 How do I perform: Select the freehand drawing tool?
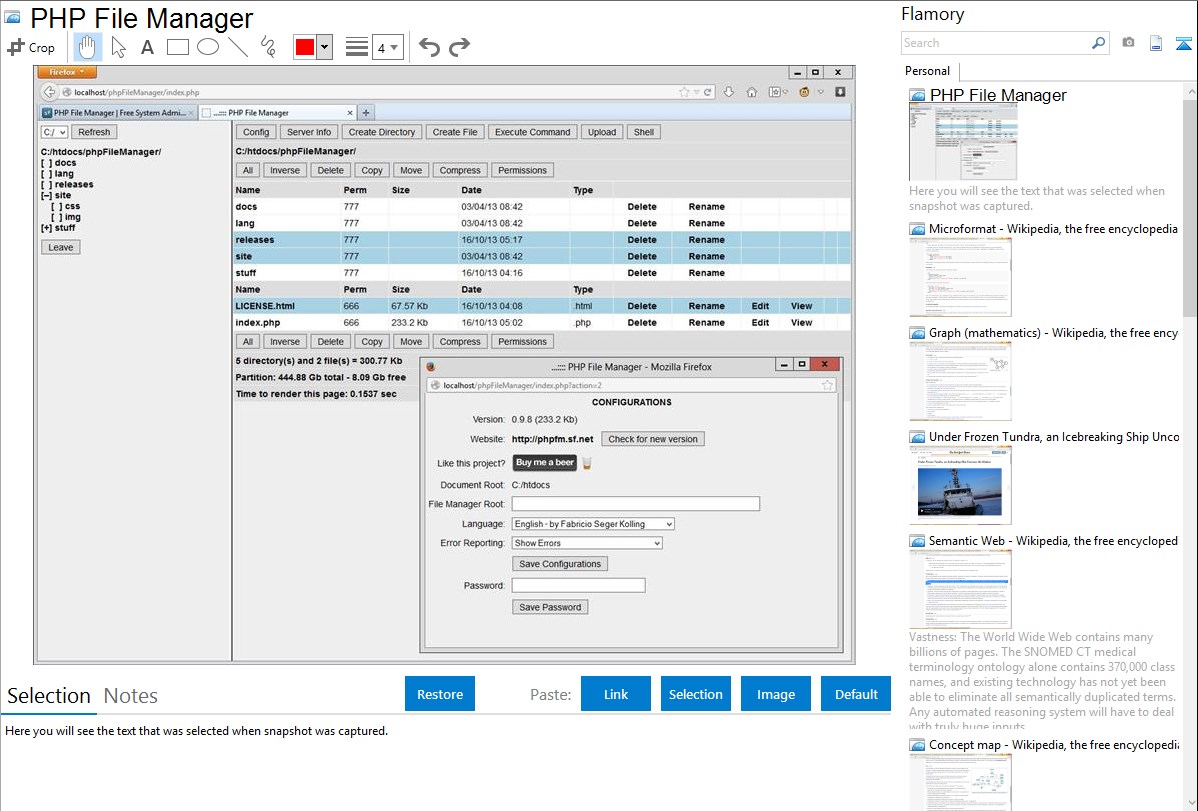coord(268,47)
